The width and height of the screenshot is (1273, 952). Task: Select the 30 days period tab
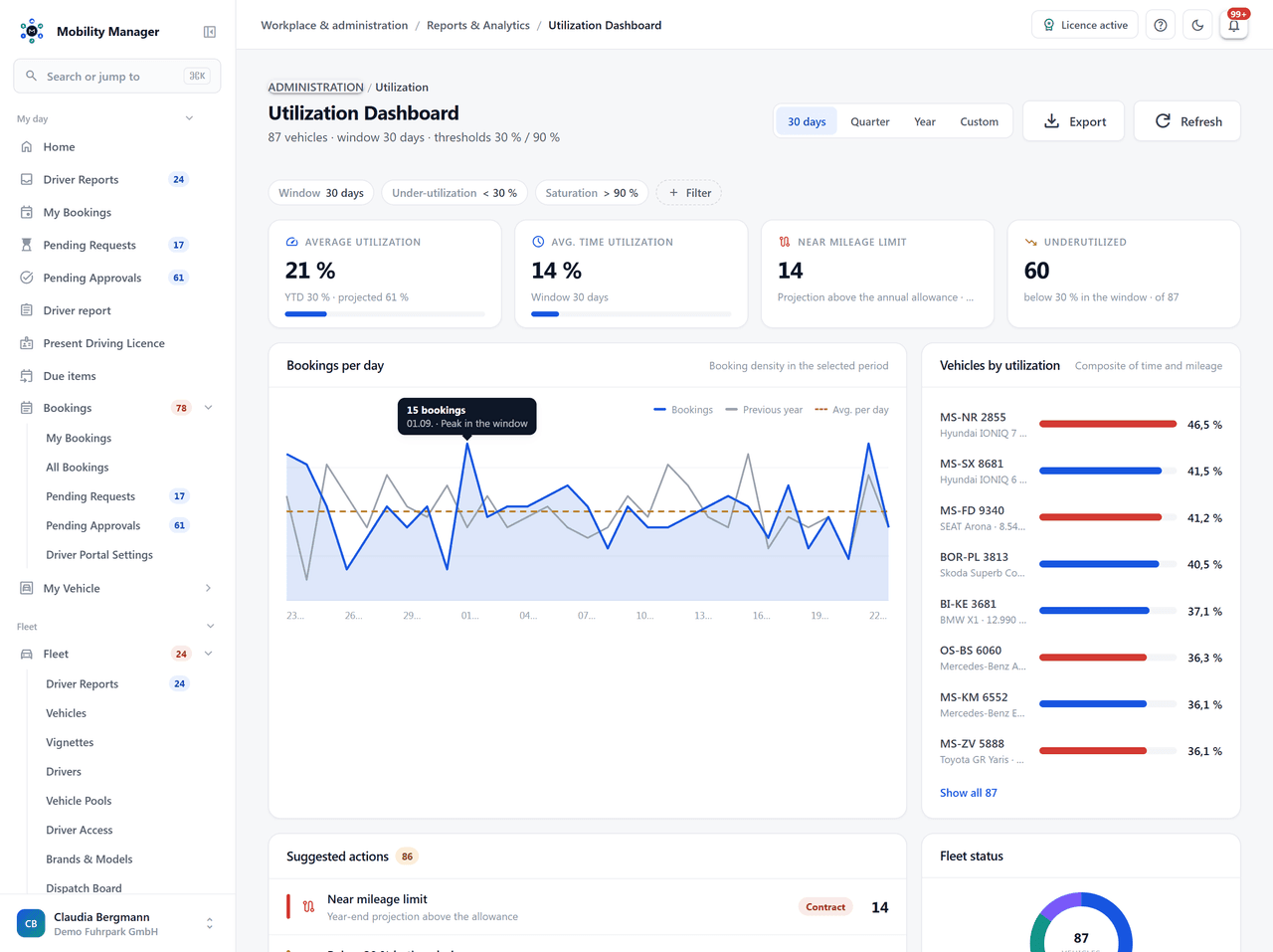(807, 122)
